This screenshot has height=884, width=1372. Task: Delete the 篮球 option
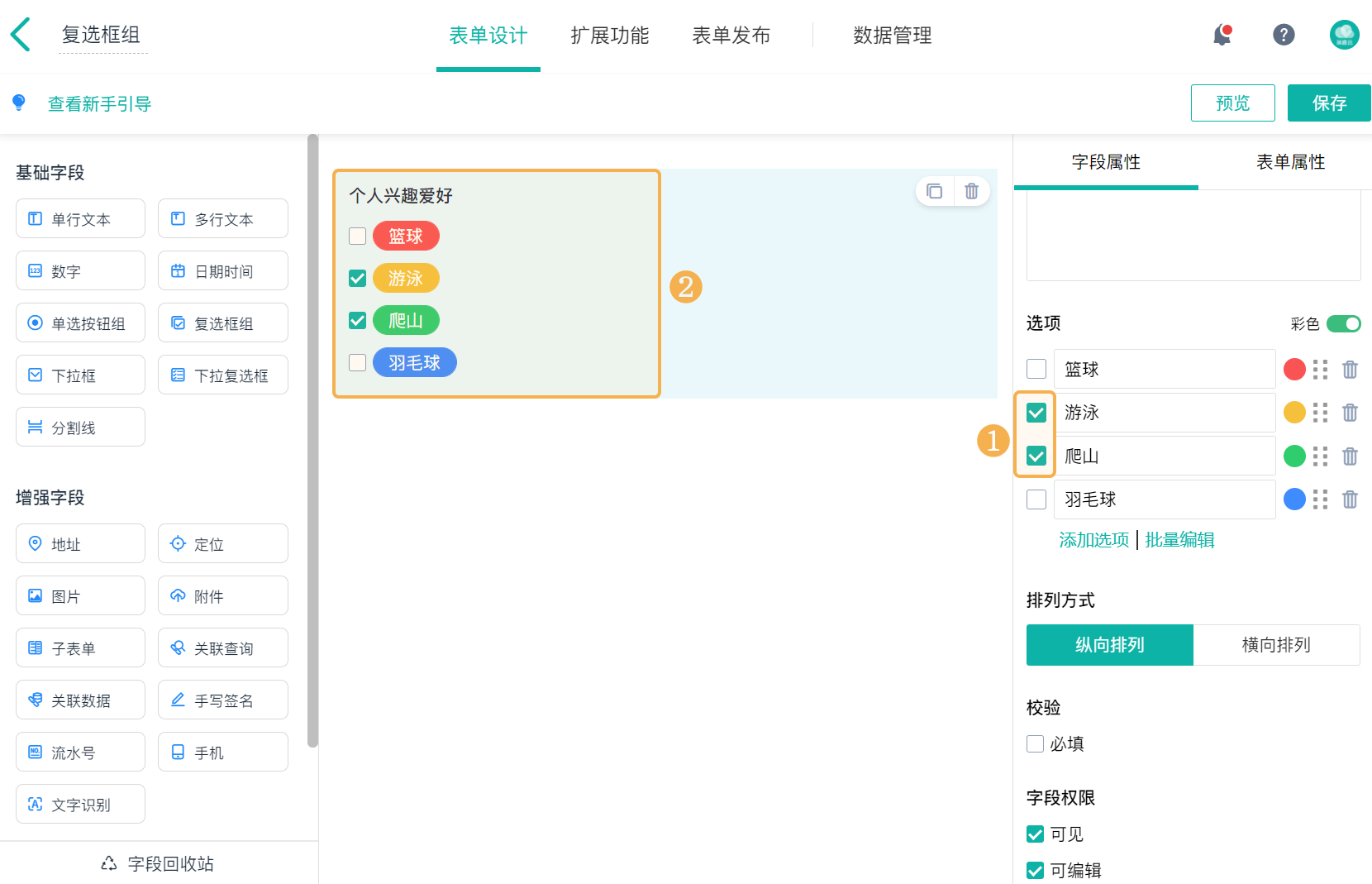(x=1350, y=370)
